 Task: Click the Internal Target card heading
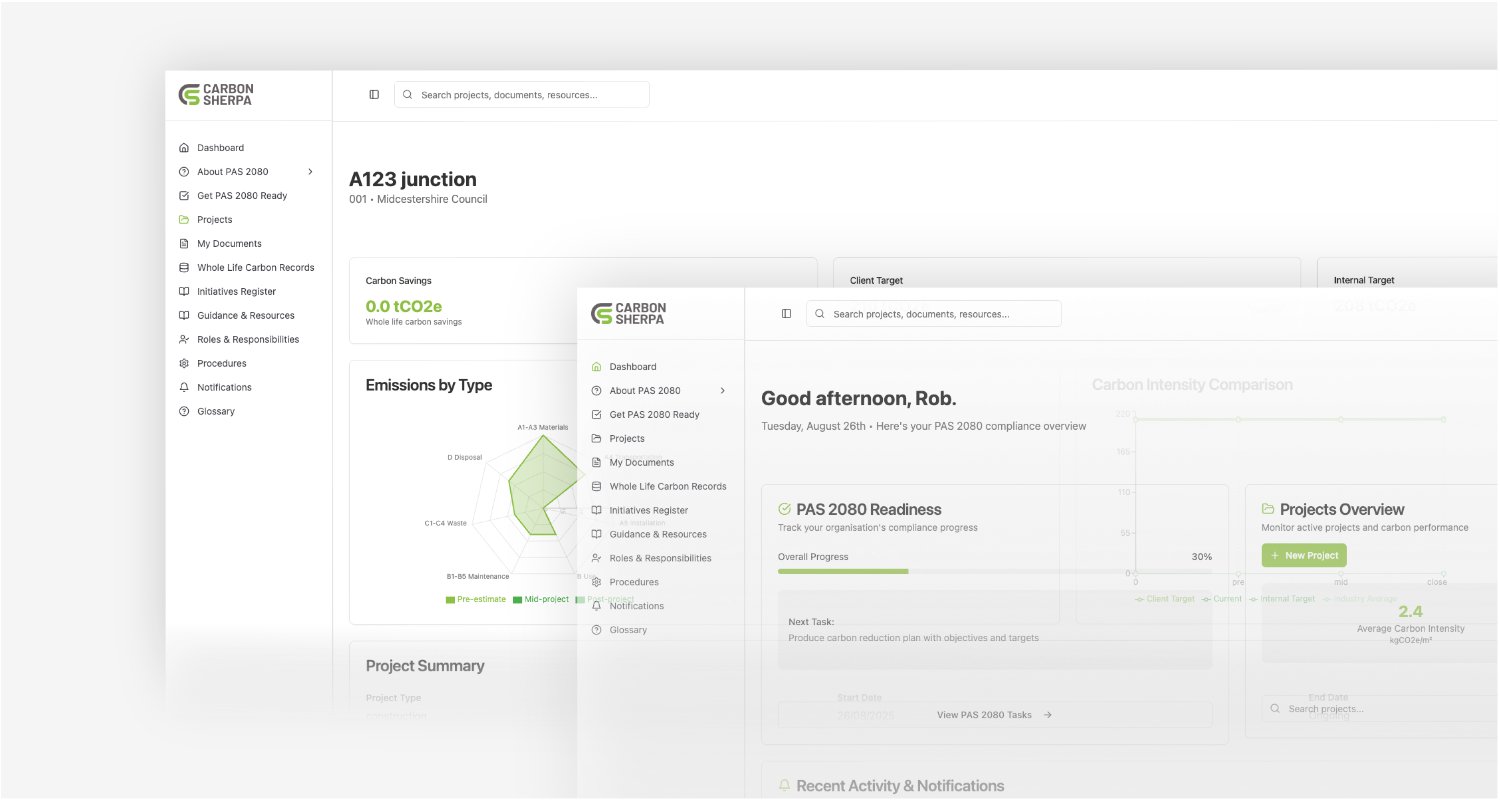click(1364, 281)
